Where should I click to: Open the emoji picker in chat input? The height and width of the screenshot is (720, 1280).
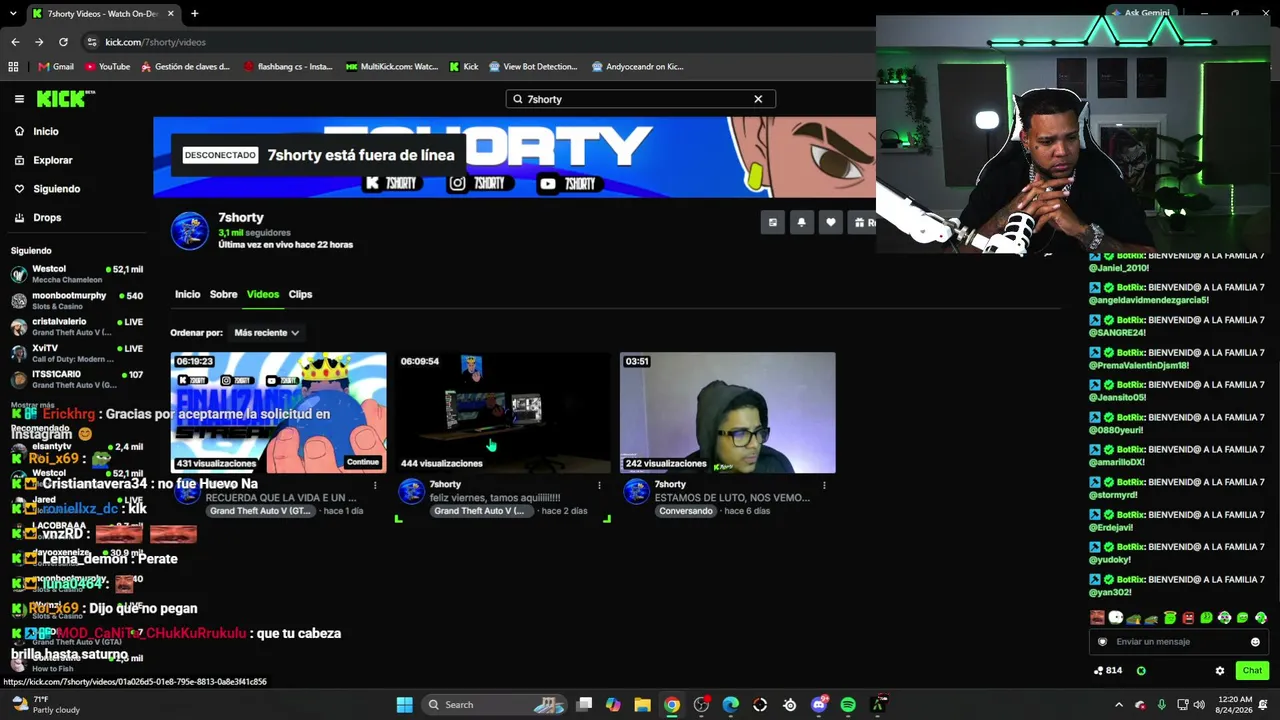pos(1255,642)
